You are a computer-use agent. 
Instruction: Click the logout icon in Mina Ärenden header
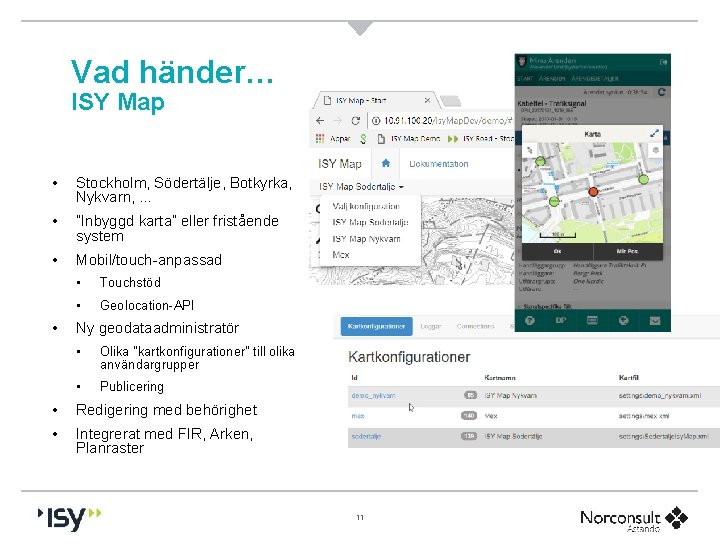(663, 62)
